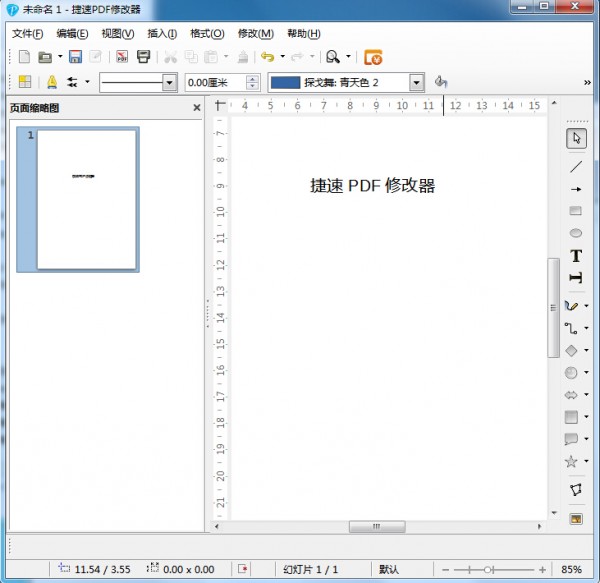Select the Rectangle shape tool

(575, 211)
